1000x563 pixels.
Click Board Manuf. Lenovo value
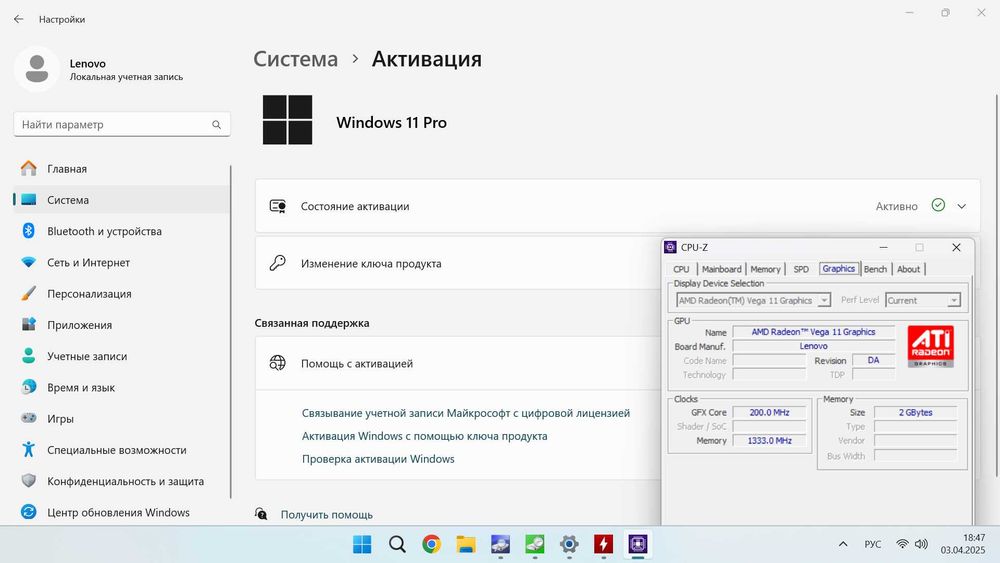[x=813, y=346]
